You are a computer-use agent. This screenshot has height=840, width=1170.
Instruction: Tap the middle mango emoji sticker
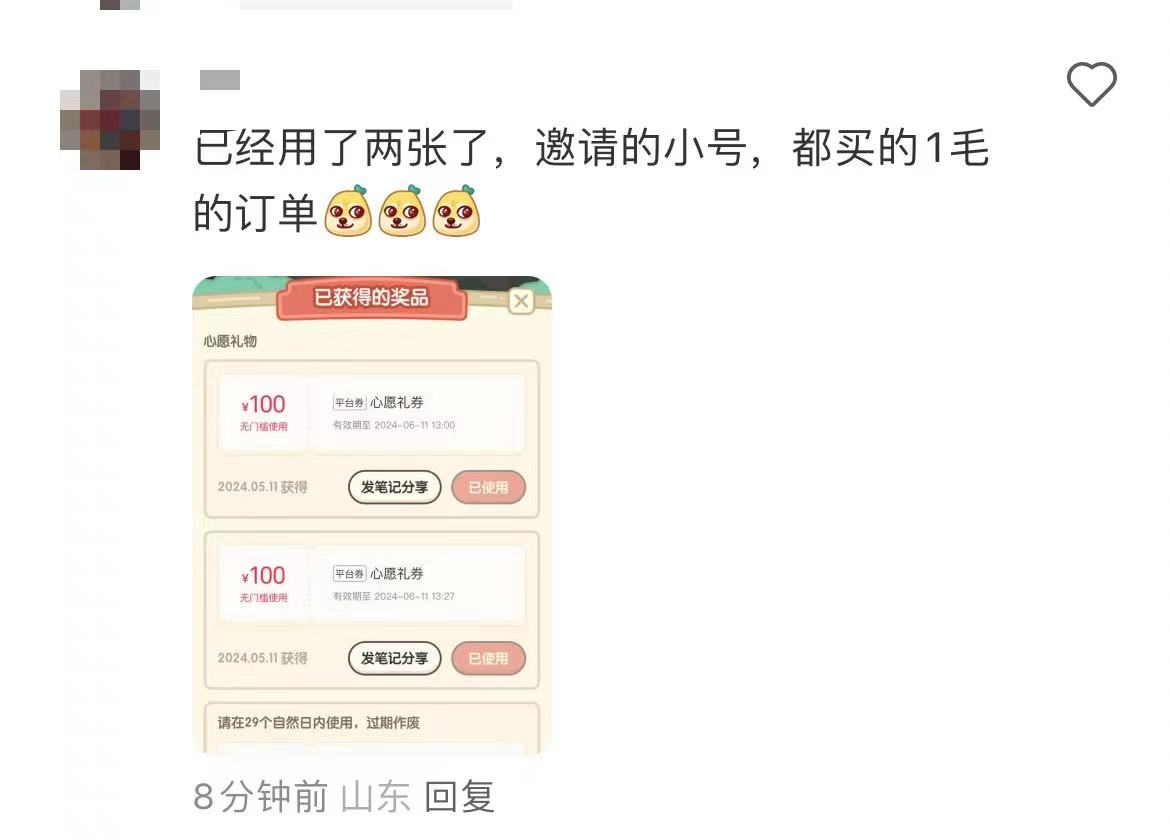point(402,212)
